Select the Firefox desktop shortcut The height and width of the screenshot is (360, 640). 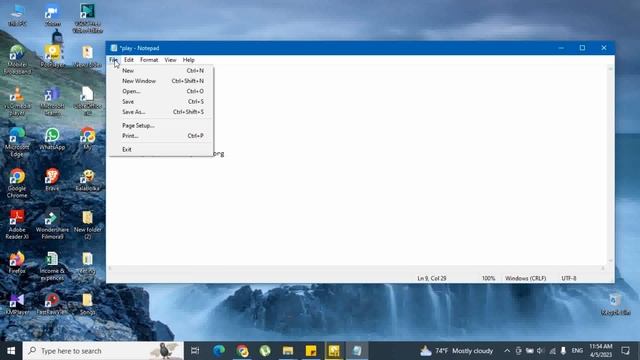(17, 262)
